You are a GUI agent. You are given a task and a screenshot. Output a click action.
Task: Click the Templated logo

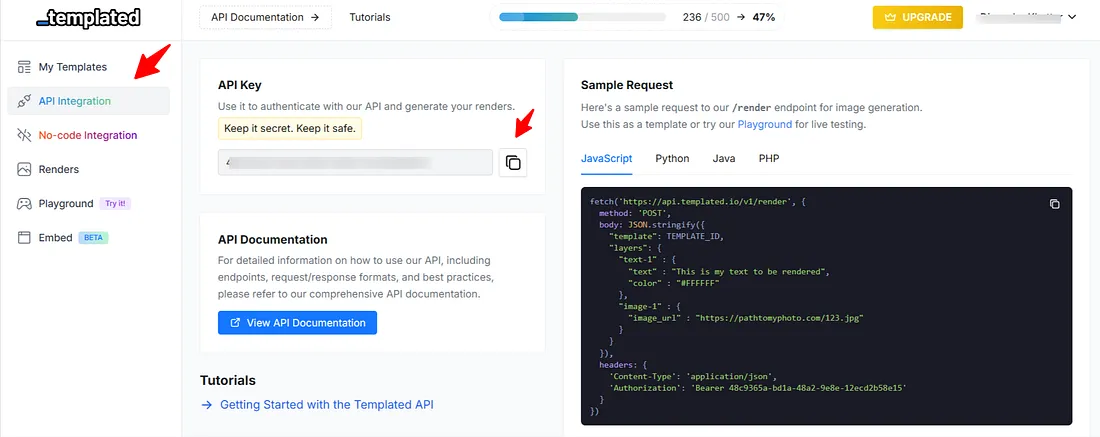88,18
